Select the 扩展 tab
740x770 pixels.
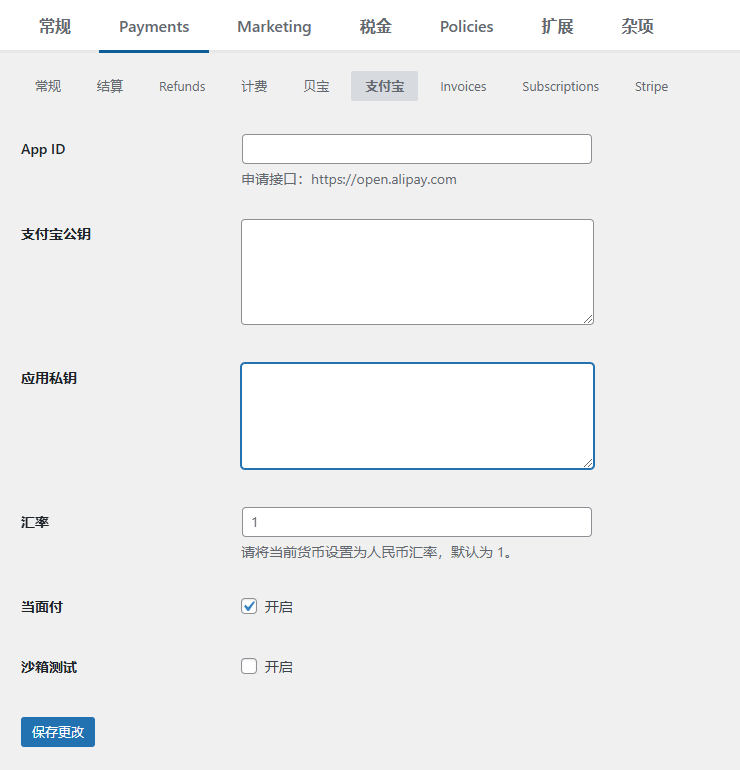[x=557, y=27]
